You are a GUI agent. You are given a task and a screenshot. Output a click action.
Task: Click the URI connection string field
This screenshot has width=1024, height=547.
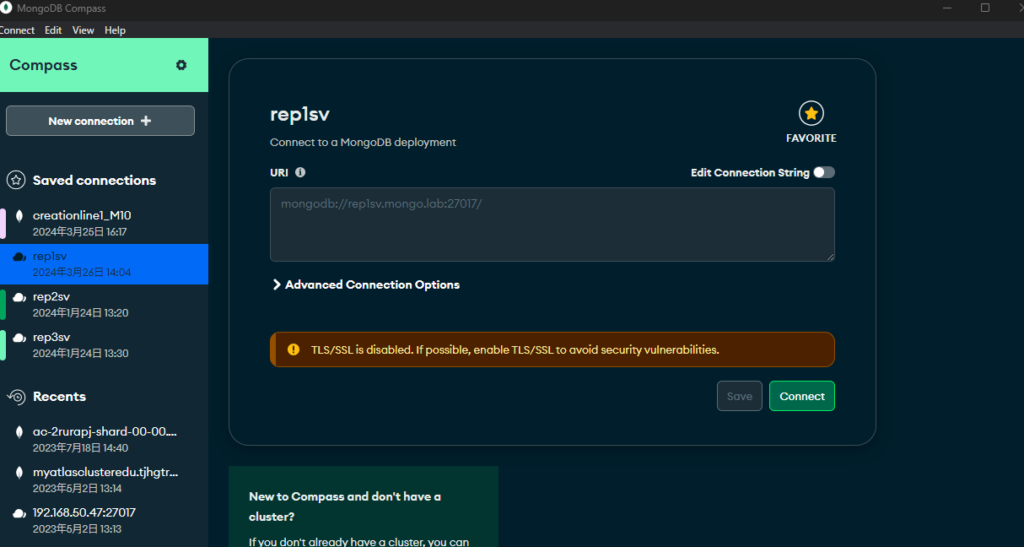(x=552, y=225)
